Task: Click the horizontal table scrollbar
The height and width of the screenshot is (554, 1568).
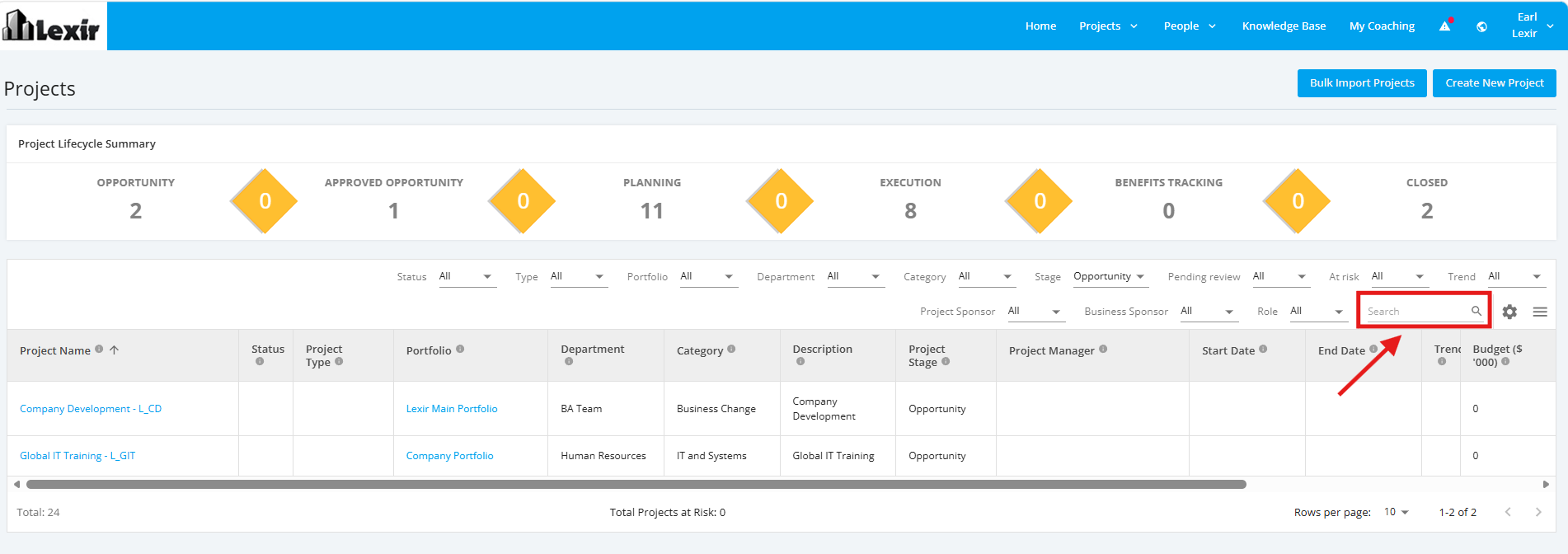Action: 636,485
